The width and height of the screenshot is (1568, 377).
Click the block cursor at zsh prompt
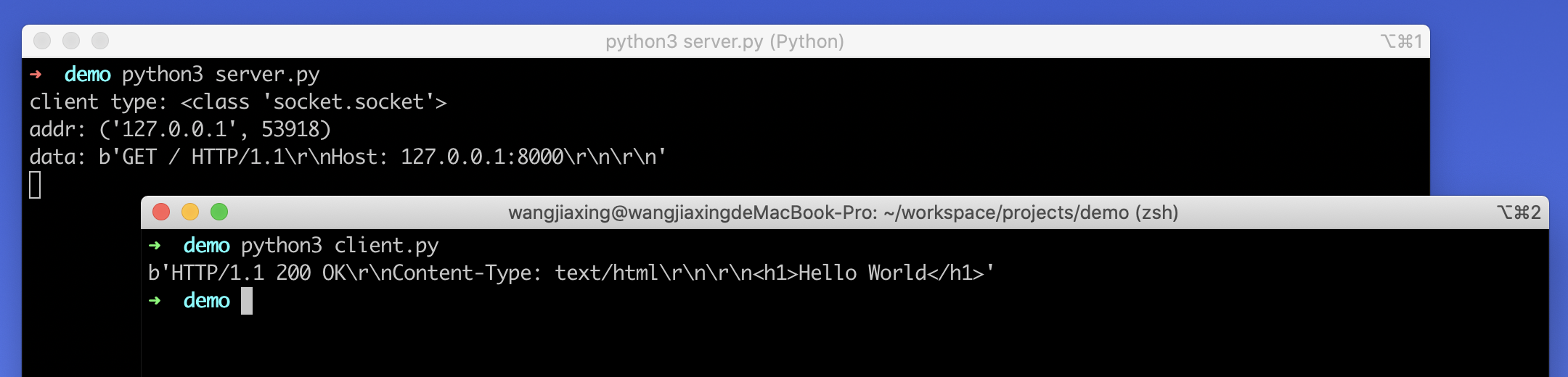point(247,301)
